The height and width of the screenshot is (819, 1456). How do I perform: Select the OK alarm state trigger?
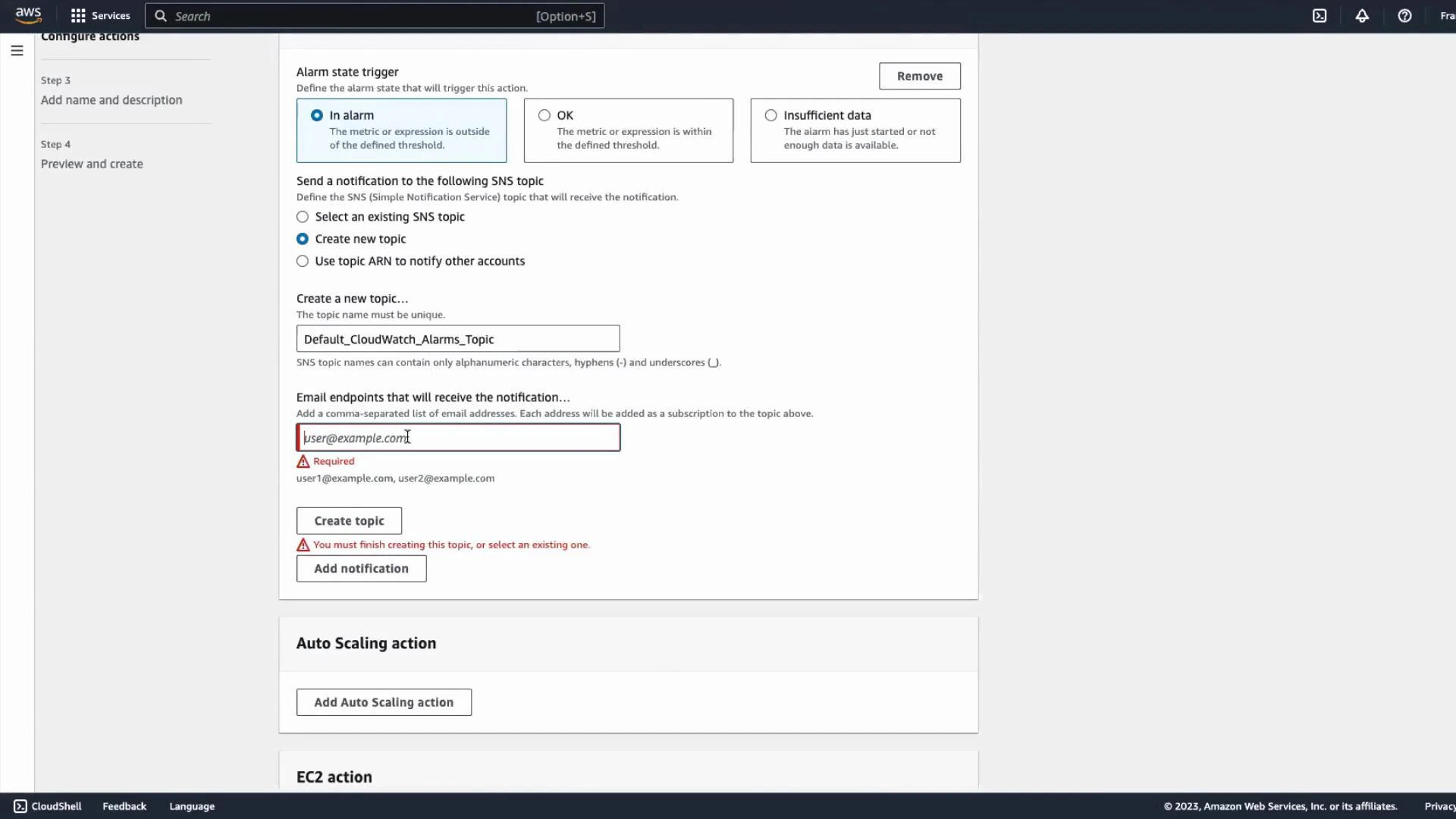(x=544, y=115)
